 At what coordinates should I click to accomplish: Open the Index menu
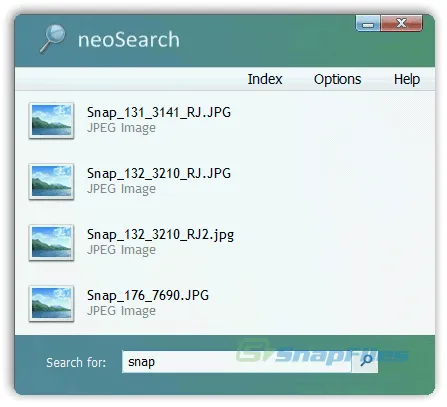click(x=265, y=79)
